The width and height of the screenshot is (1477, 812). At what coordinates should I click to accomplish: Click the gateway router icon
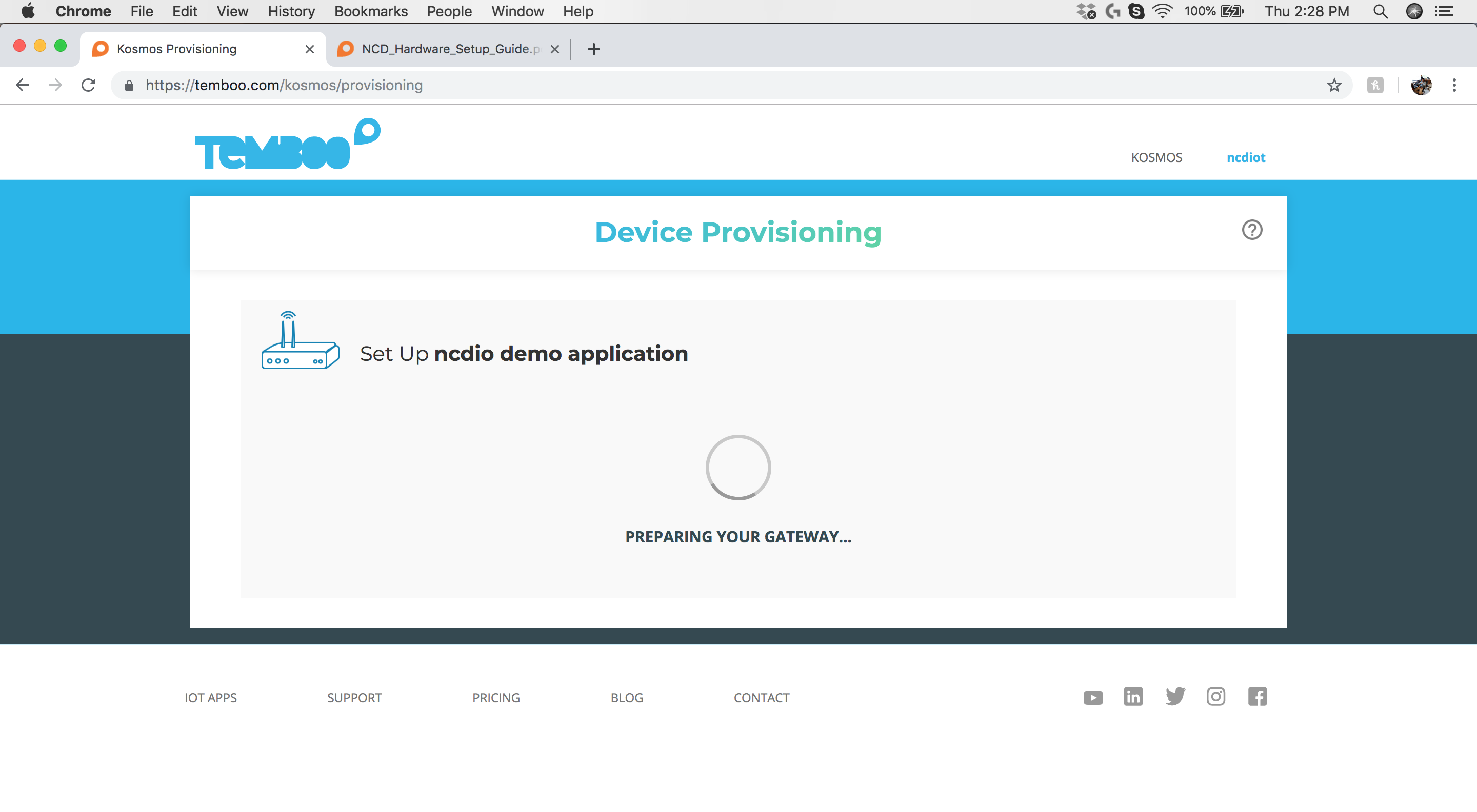(x=300, y=340)
